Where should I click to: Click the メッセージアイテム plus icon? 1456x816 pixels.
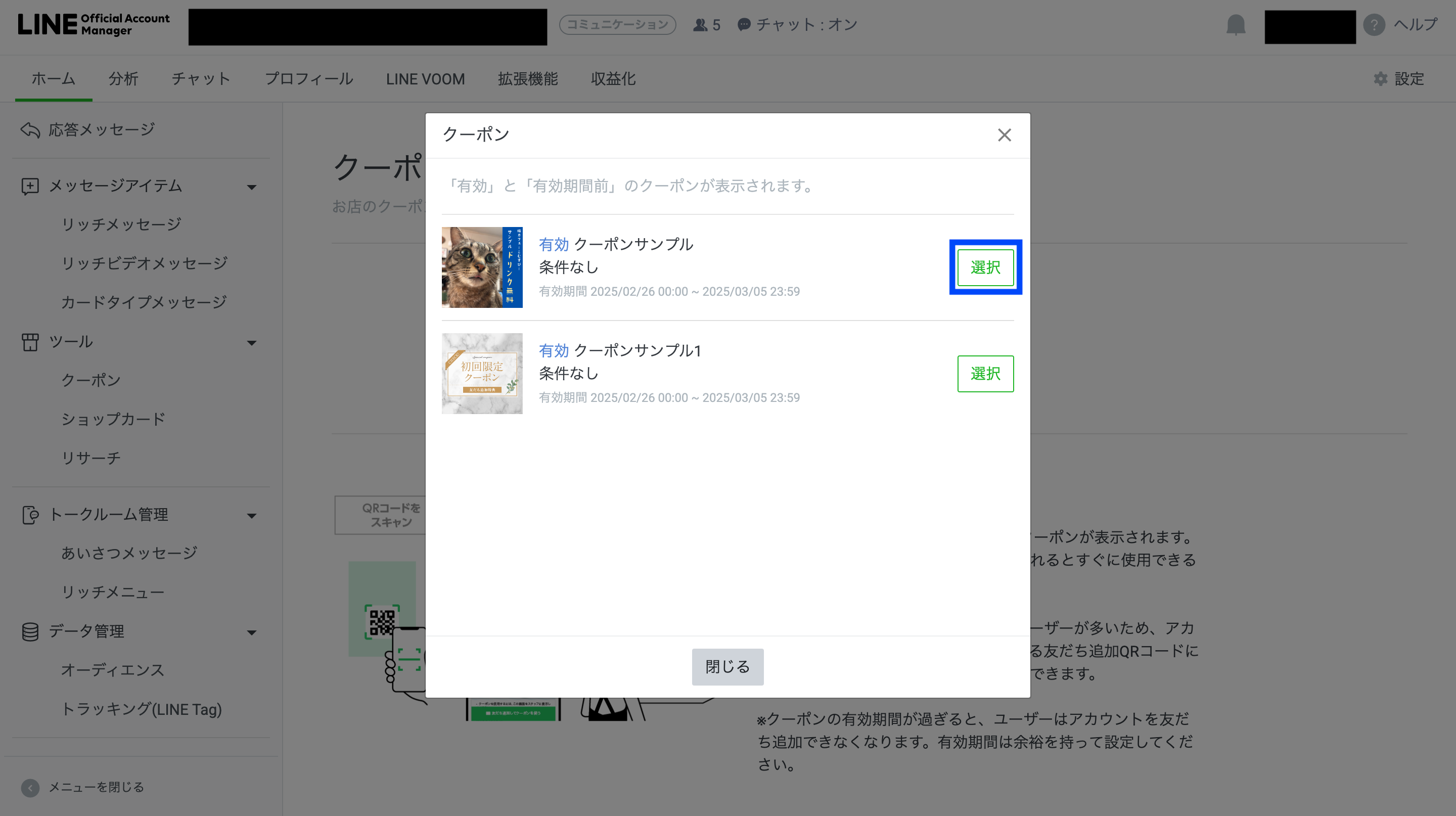(30, 186)
